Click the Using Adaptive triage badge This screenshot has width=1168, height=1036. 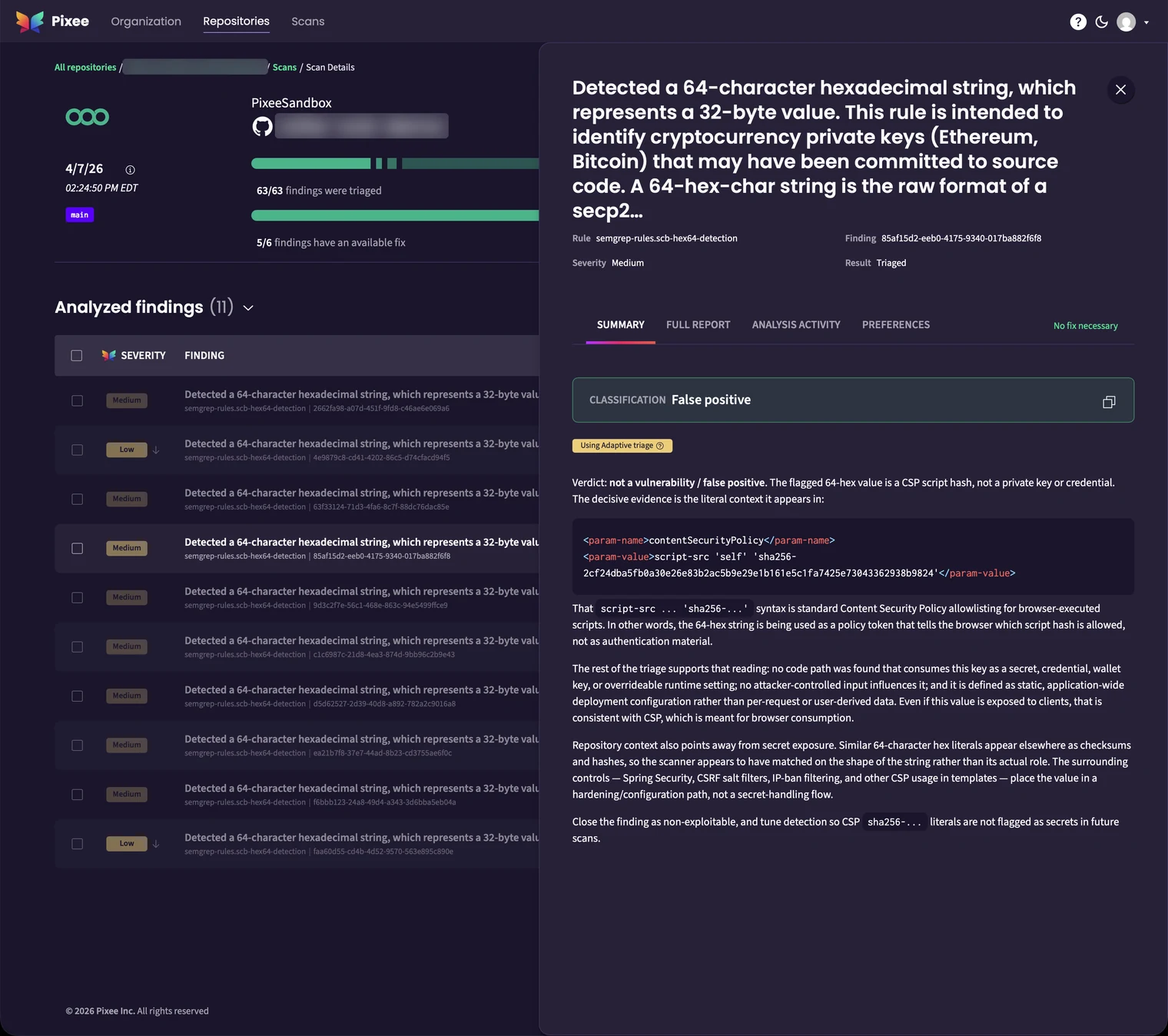pos(622,446)
